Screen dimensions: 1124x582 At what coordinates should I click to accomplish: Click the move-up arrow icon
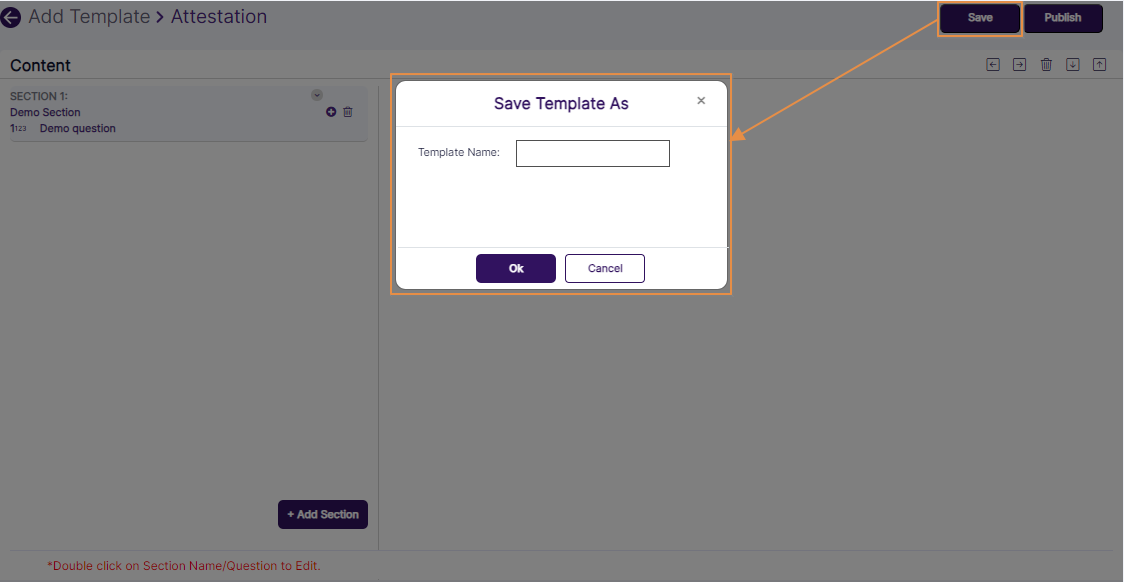tap(1099, 64)
